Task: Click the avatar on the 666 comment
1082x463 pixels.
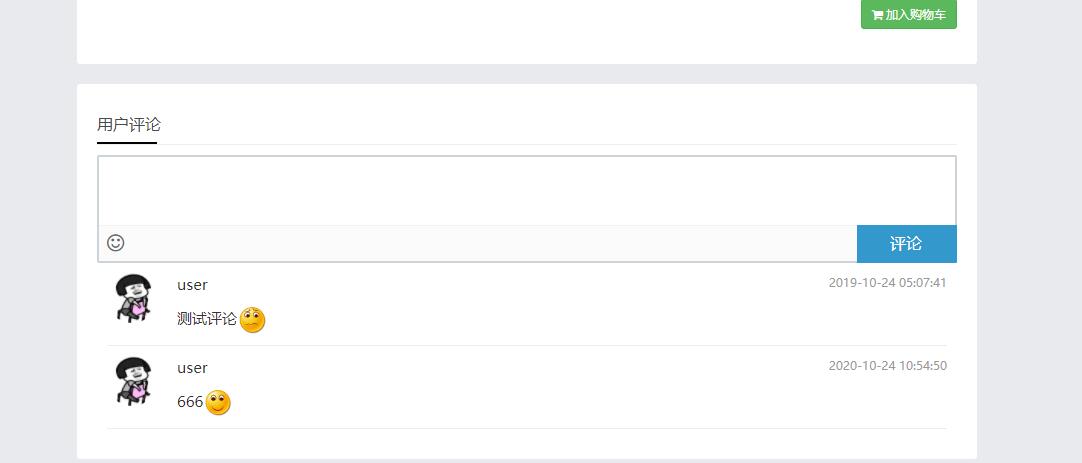Action: coord(133,380)
